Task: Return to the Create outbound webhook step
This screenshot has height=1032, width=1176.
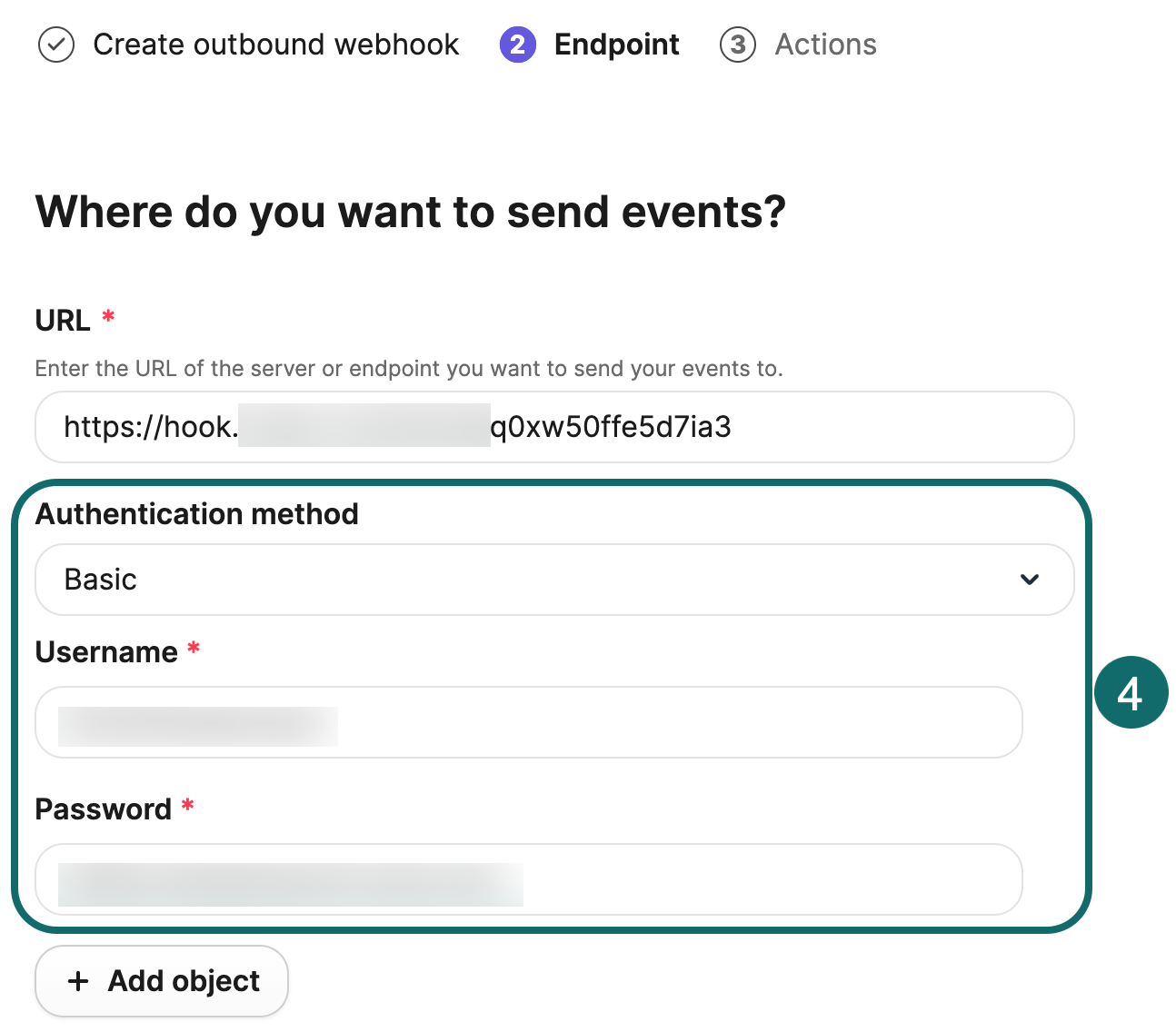Action: 275,45
